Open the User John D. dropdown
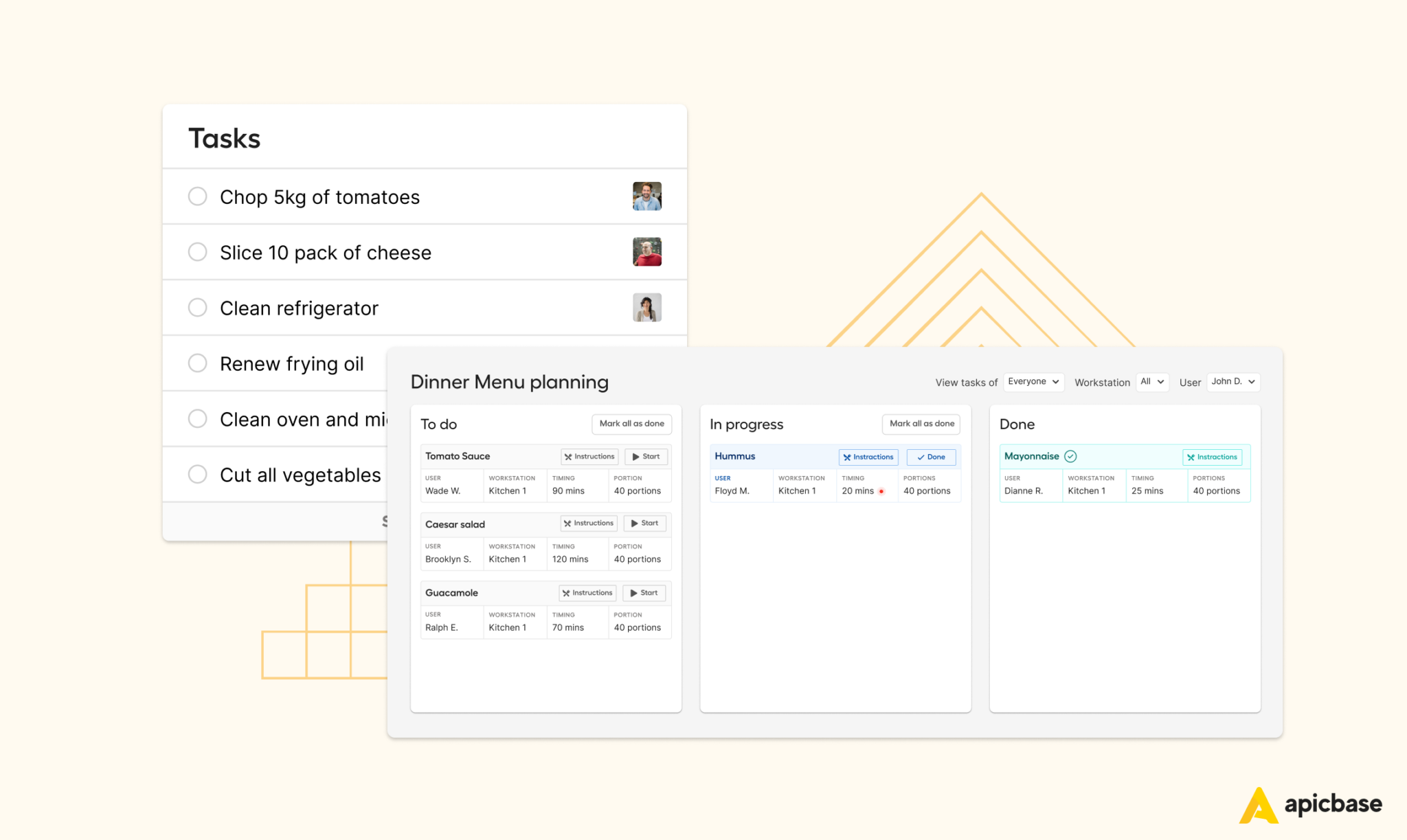Image resolution: width=1407 pixels, height=840 pixels. 1233,382
